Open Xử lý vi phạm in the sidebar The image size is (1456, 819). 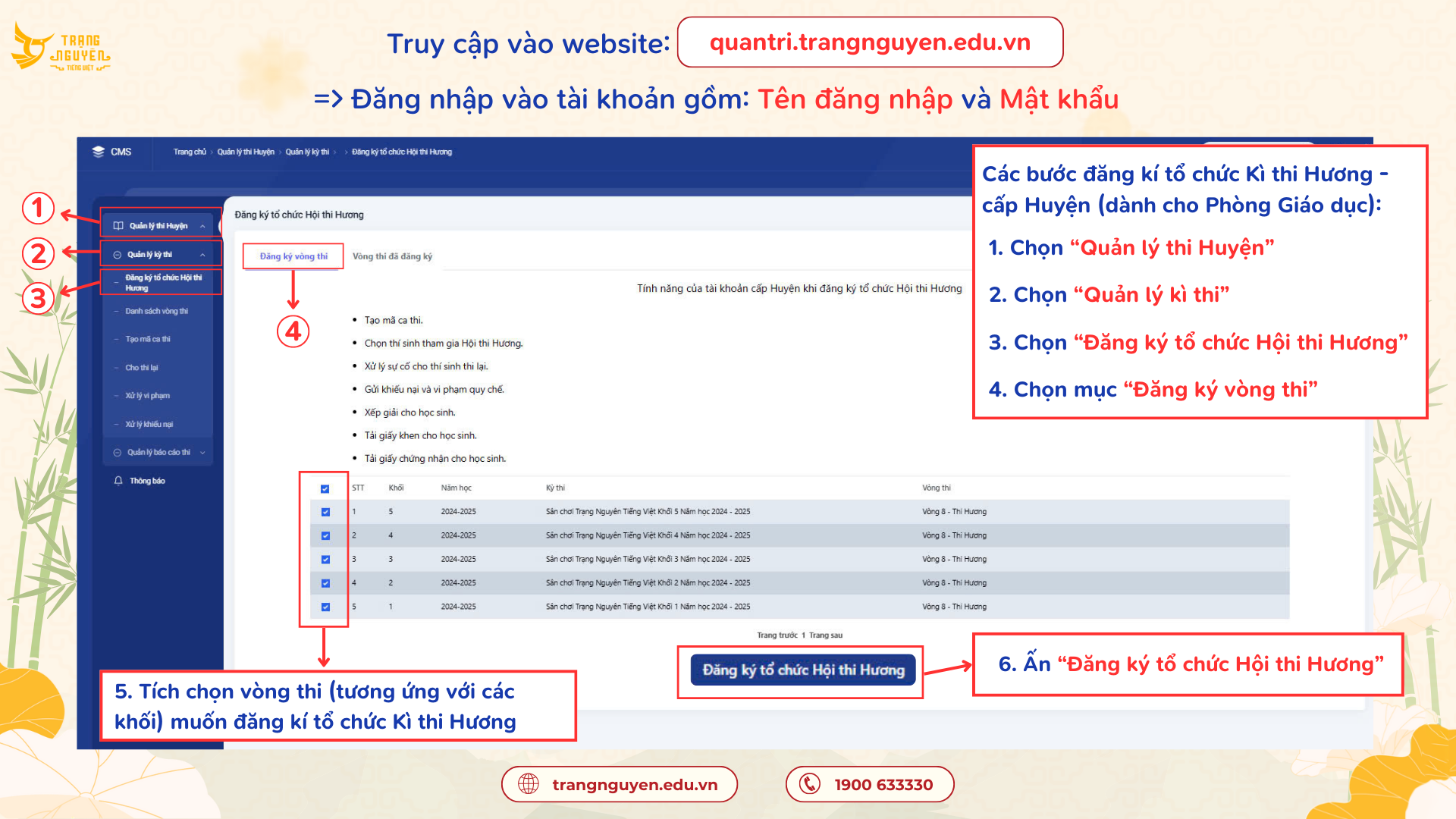pos(147,396)
